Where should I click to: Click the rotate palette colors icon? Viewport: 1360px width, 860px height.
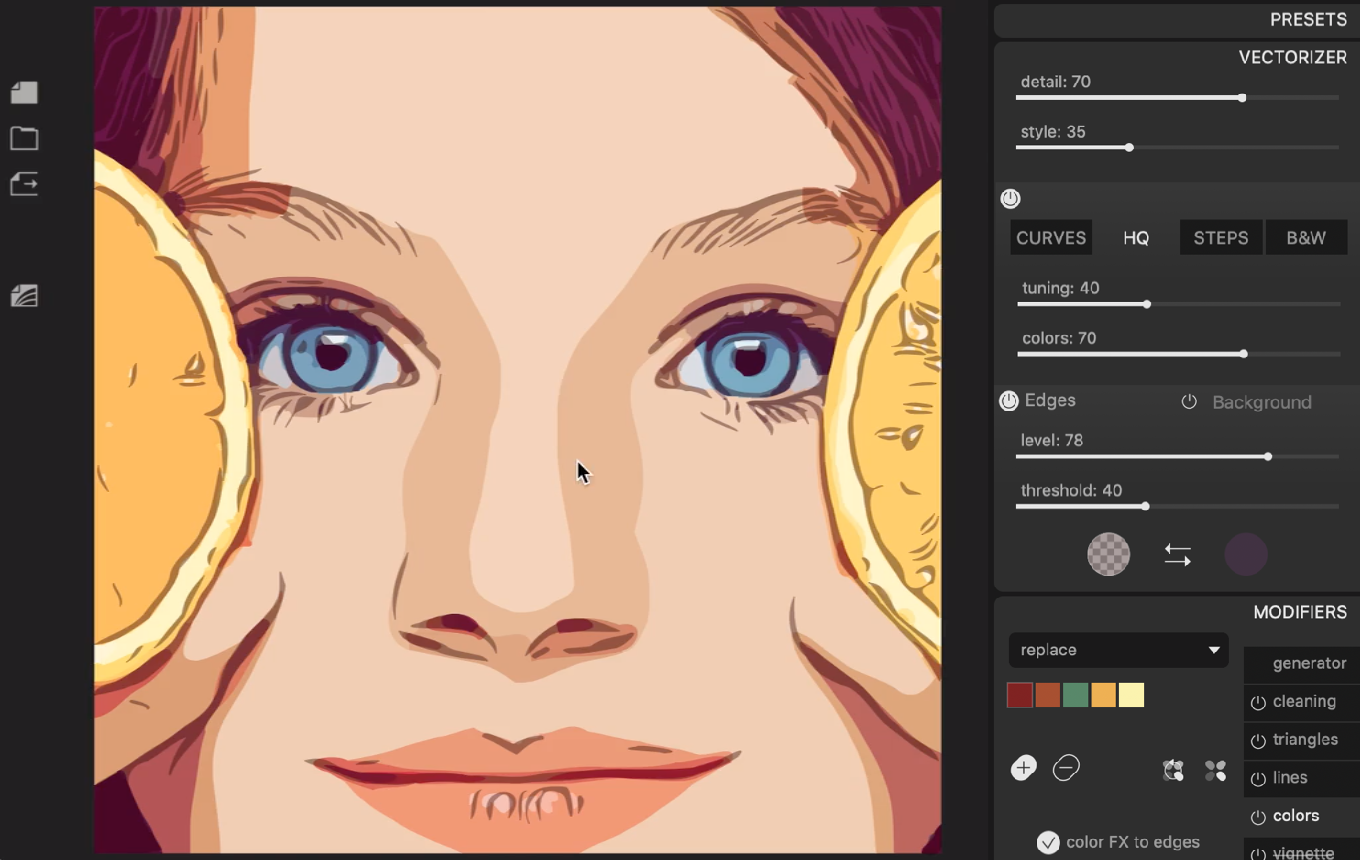(1173, 770)
